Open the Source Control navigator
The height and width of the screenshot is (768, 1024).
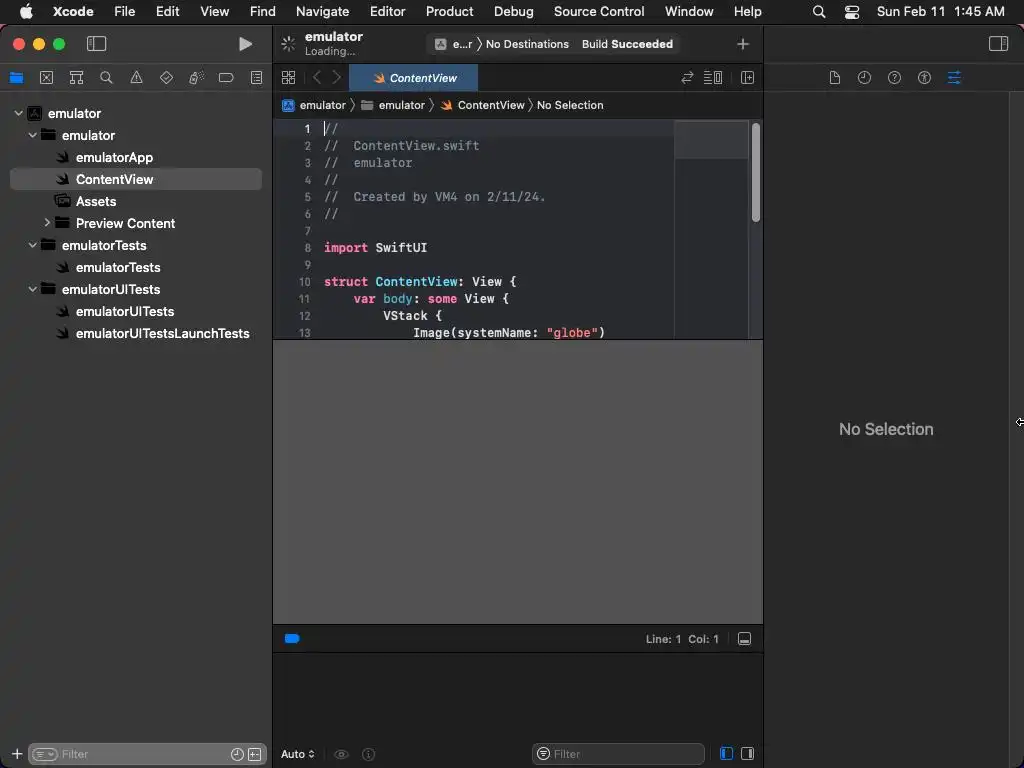pyautogui.click(x=46, y=78)
